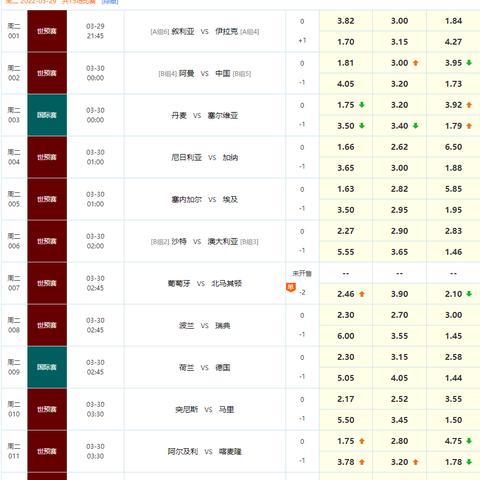Select handicap odds 6.00 in match 008
The width and height of the screenshot is (480, 480).
[346, 336]
